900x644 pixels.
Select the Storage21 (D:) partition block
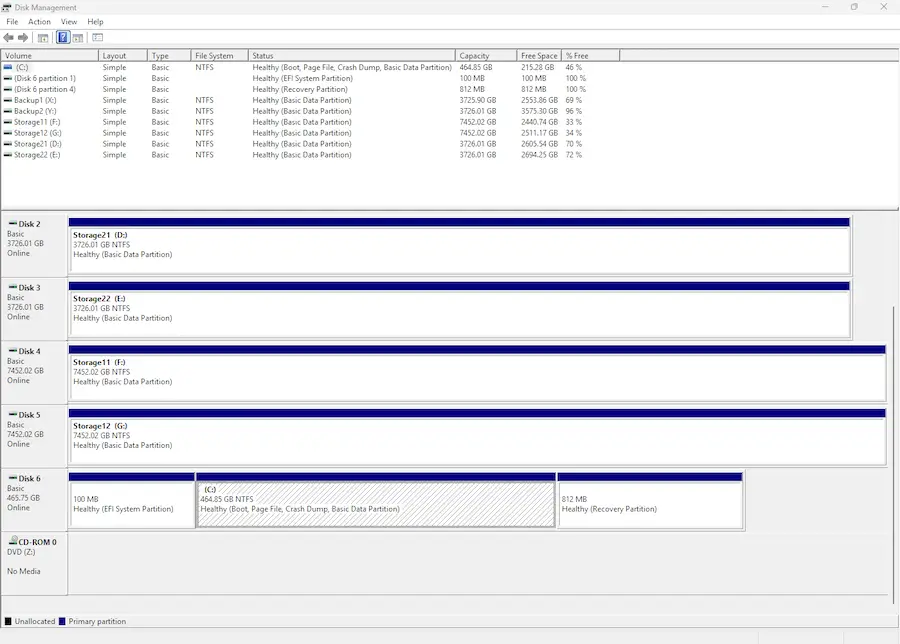459,246
